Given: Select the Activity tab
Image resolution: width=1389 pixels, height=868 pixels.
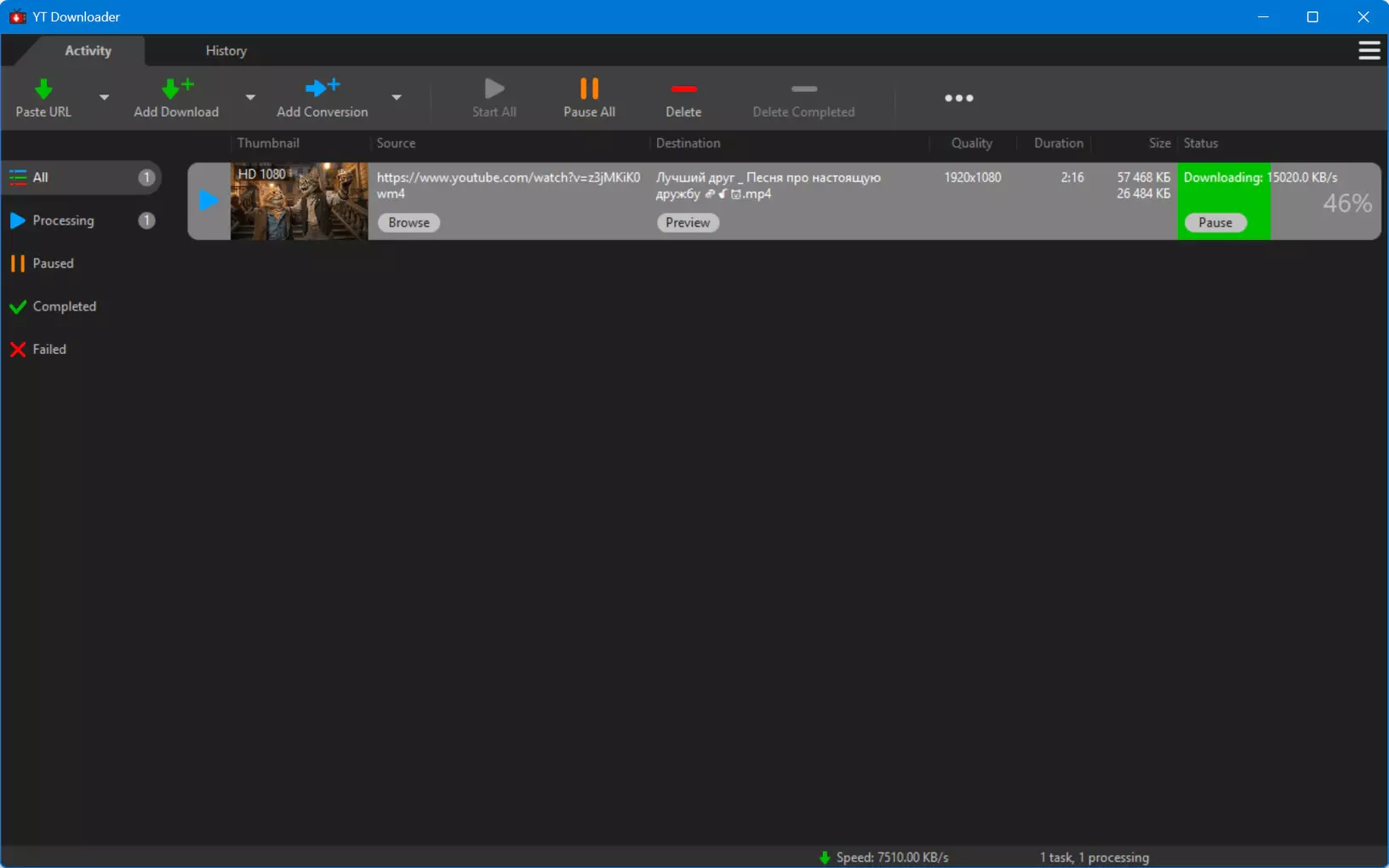Looking at the screenshot, I should coord(88,51).
